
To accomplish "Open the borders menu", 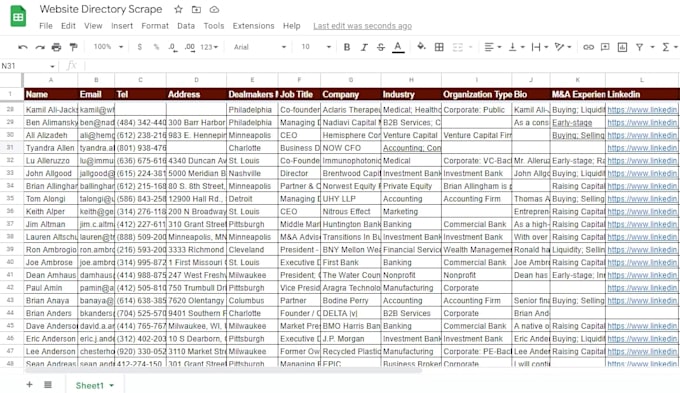I will point(439,47).
